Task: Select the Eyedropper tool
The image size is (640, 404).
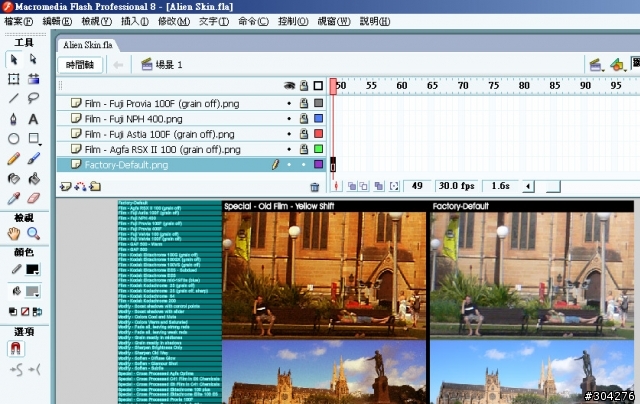Action: [14, 198]
